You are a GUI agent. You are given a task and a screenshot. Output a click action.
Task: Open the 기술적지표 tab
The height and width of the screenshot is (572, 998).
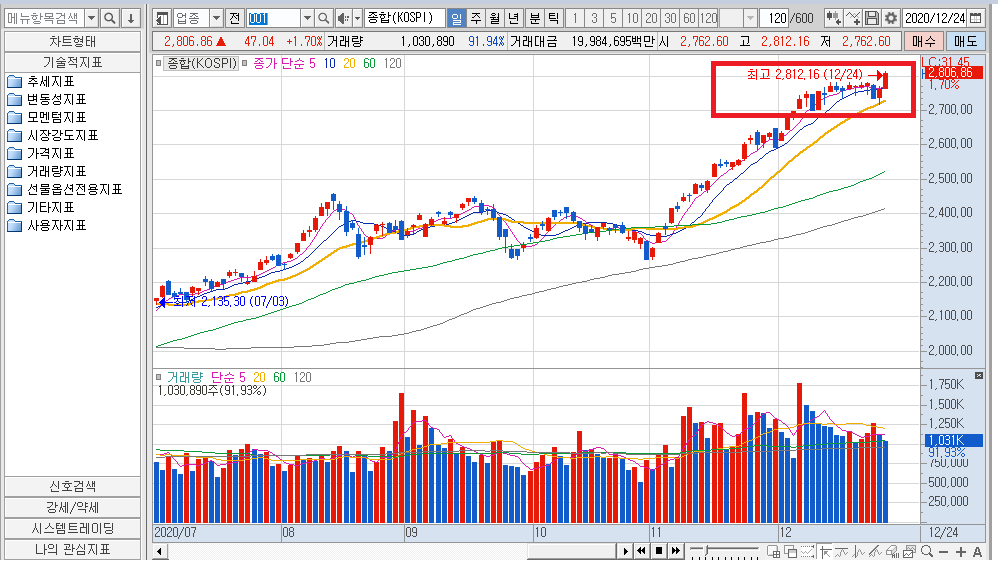pos(73,62)
